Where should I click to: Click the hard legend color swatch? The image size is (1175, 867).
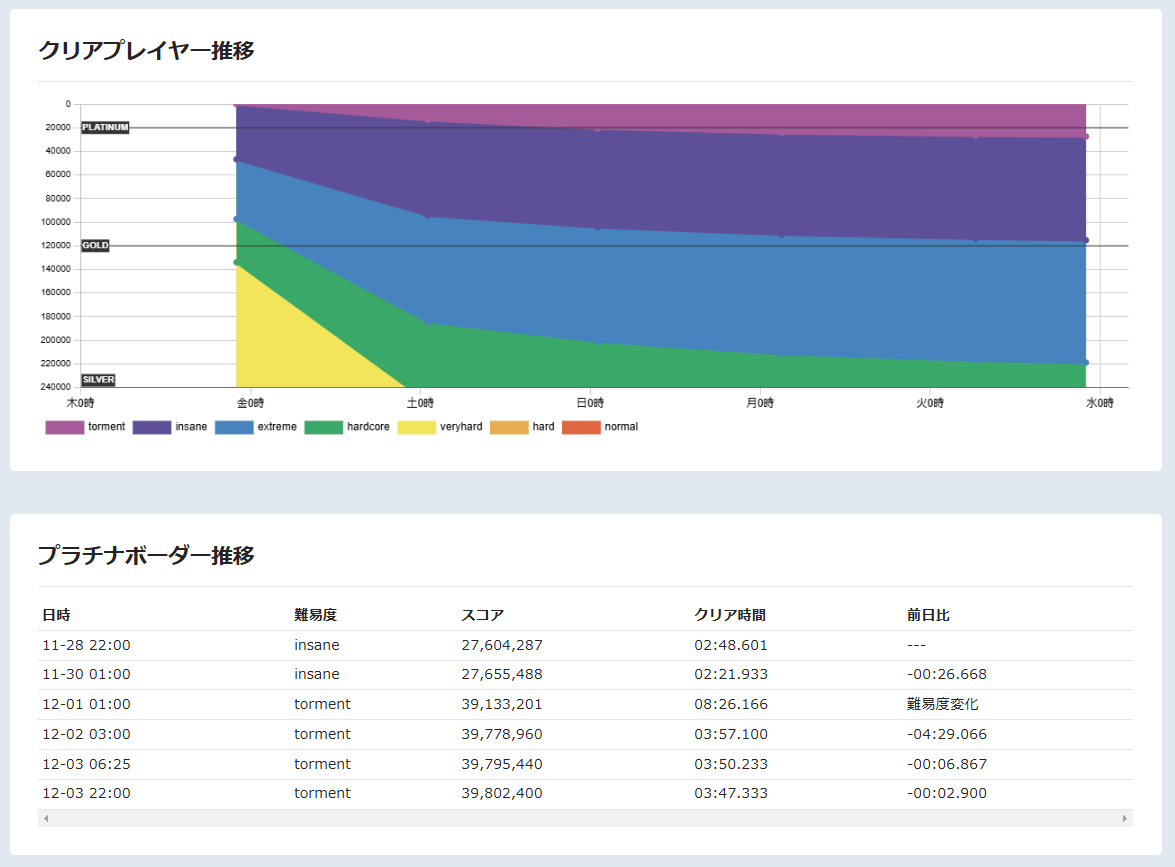coord(509,427)
